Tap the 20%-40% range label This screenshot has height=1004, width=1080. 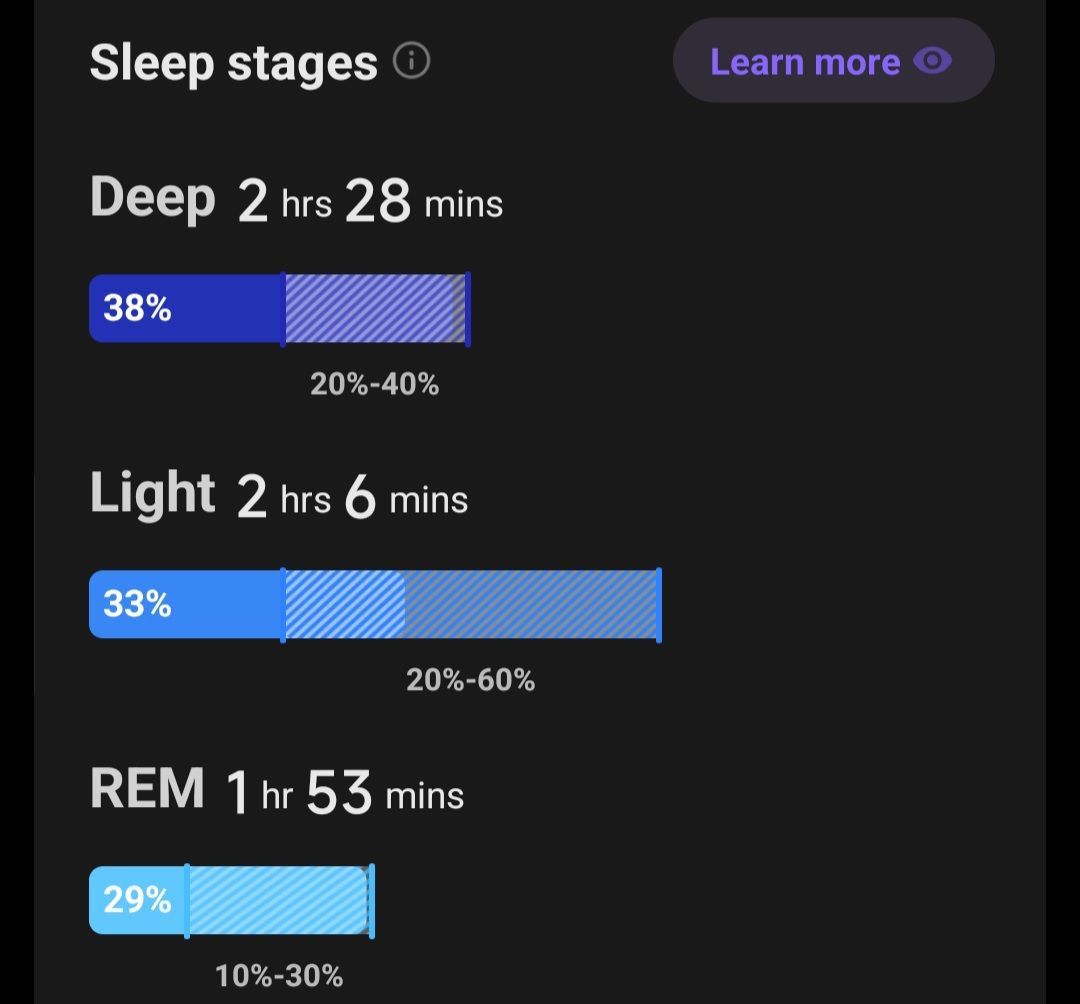point(374,384)
